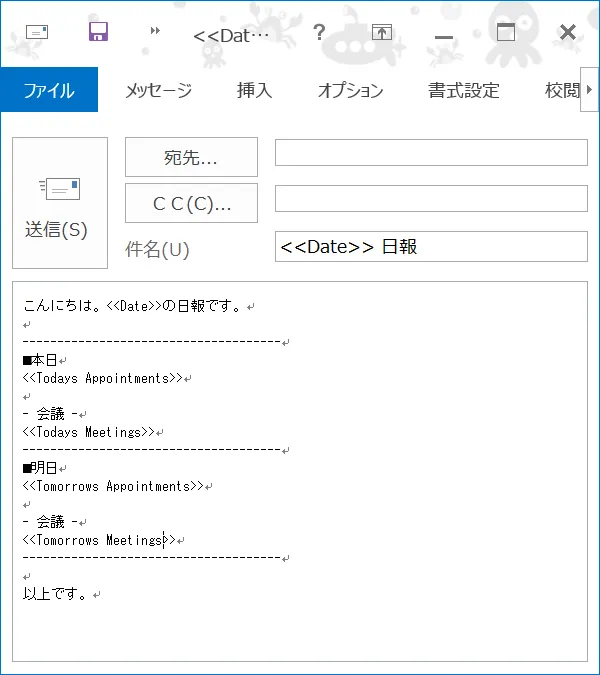Switch to the メッセージ tab
600x675 pixels.
pos(158,90)
